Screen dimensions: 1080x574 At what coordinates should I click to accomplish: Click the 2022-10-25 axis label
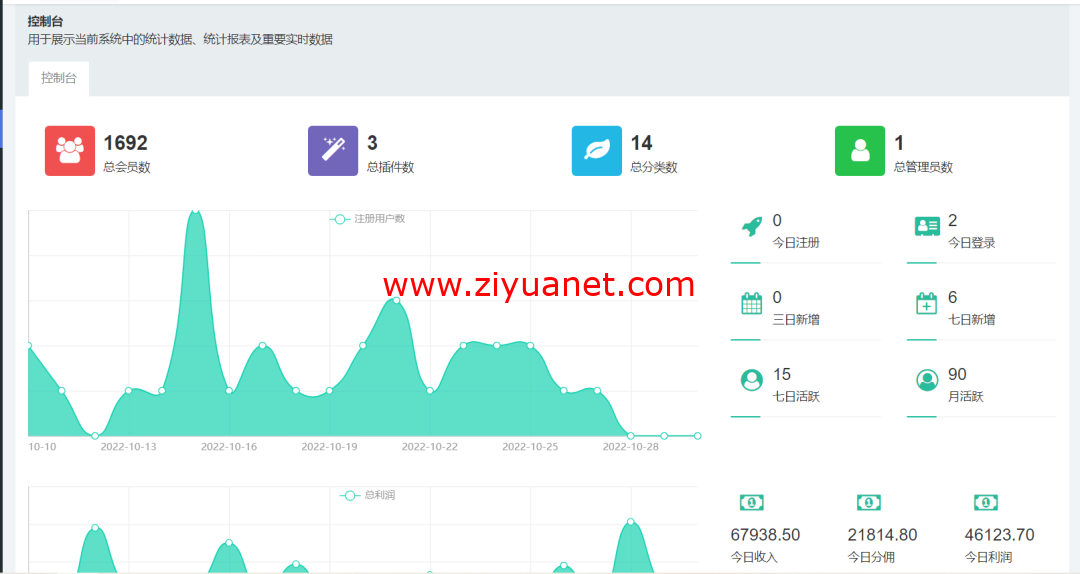tap(530, 447)
